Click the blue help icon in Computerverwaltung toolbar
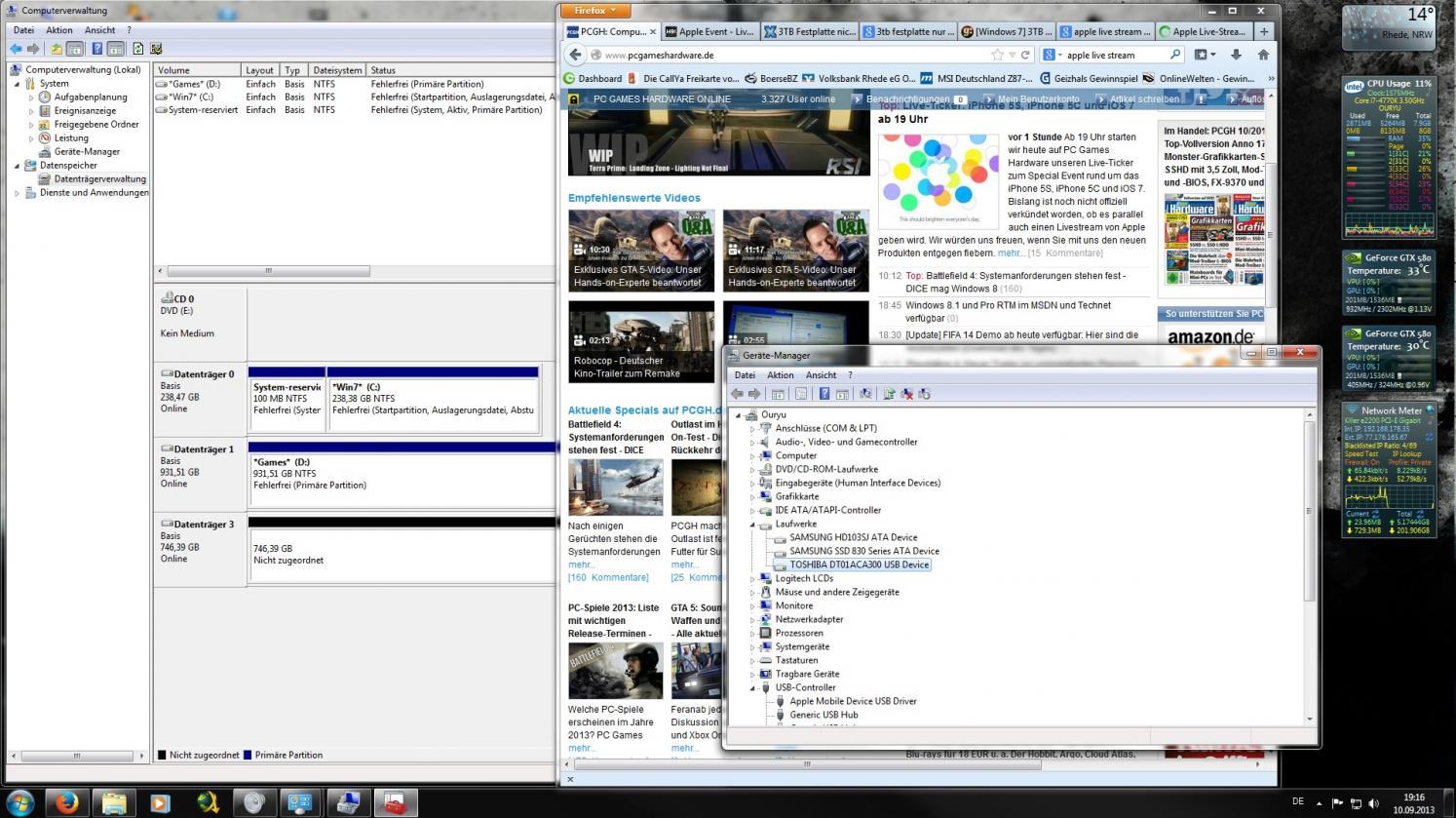 (96, 49)
